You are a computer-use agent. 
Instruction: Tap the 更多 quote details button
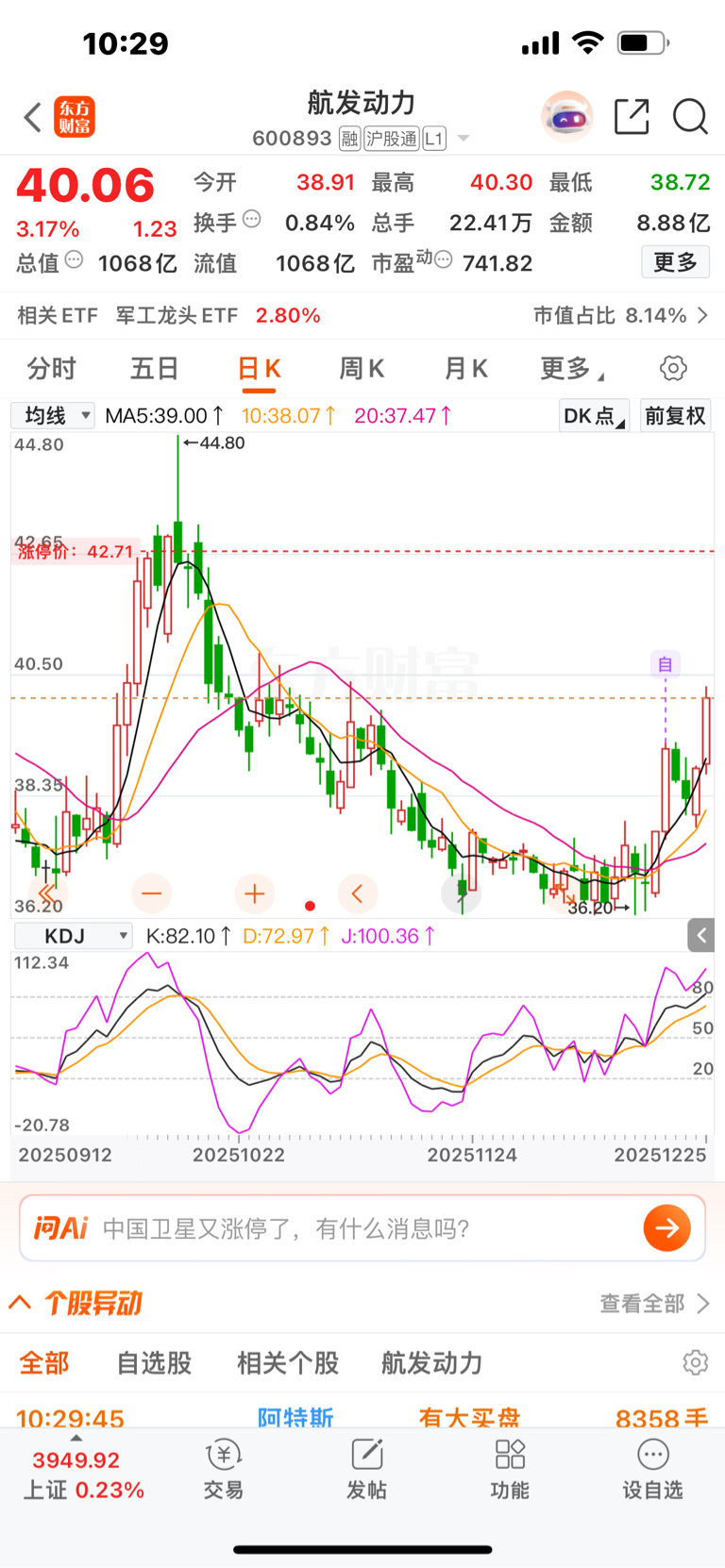pos(676,261)
